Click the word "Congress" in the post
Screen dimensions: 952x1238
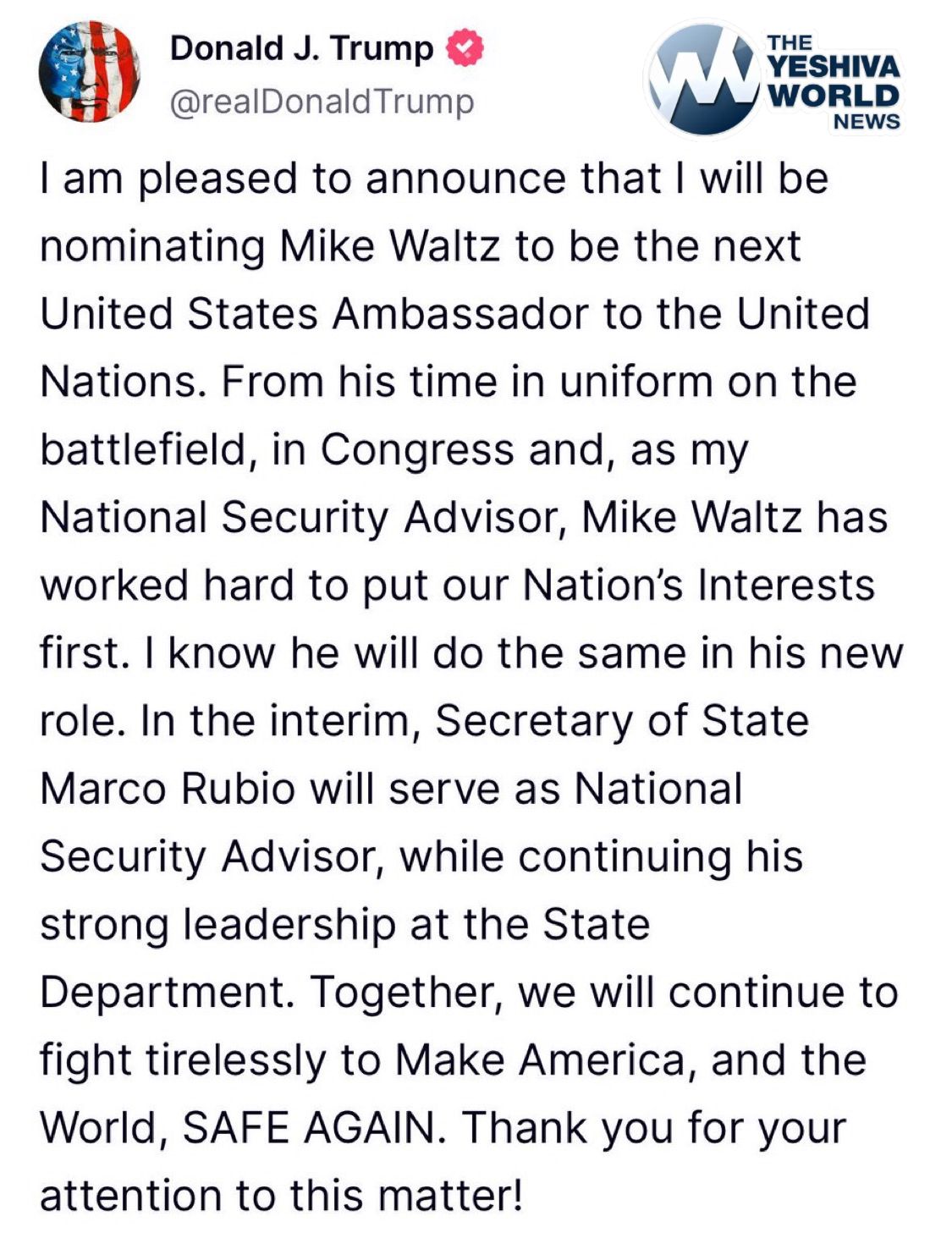pos(416,449)
